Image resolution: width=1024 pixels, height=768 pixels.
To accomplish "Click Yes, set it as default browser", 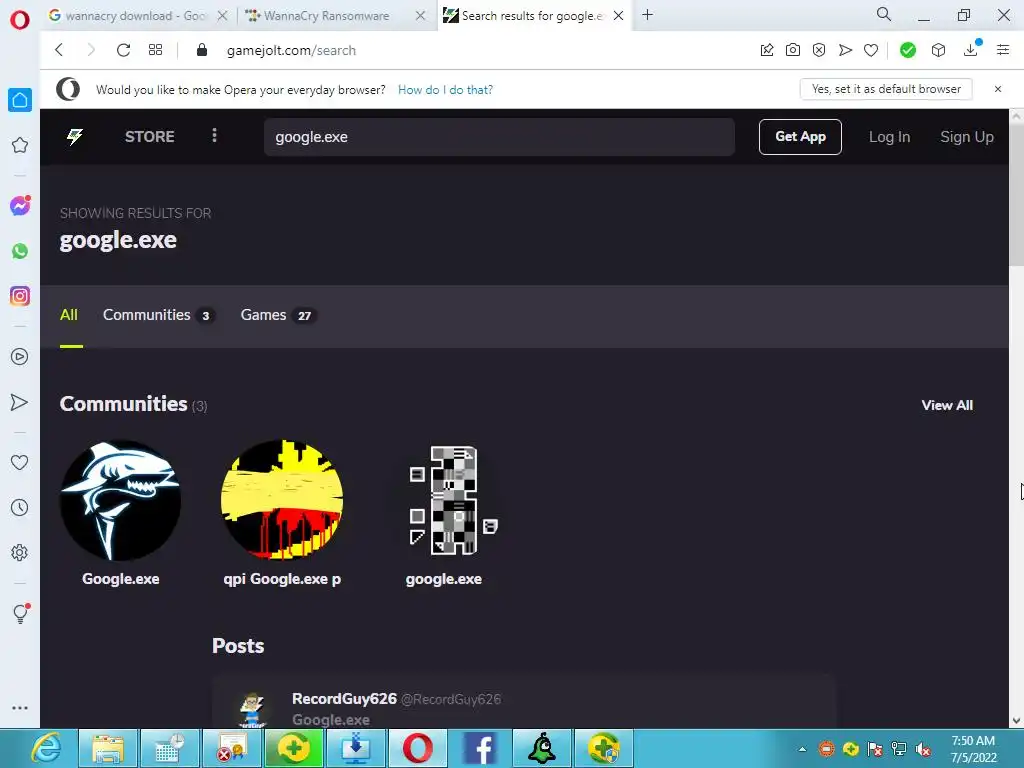I will click(886, 89).
